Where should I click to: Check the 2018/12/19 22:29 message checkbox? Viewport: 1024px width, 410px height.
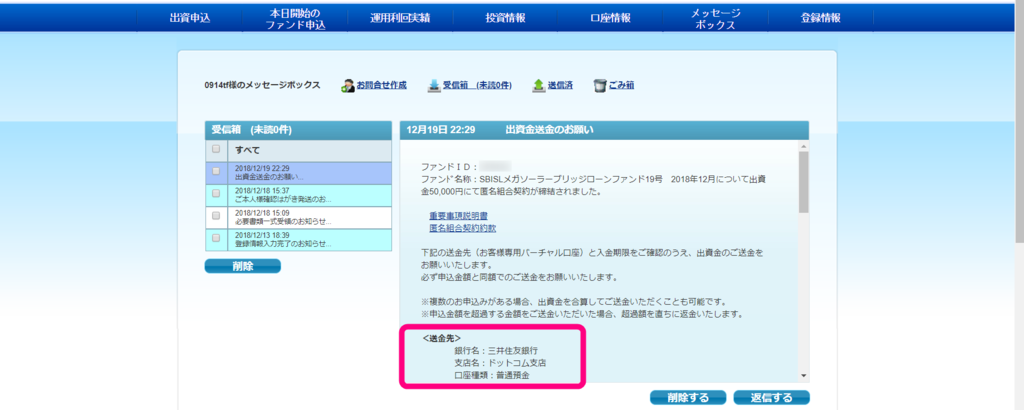pyautogui.click(x=216, y=172)
